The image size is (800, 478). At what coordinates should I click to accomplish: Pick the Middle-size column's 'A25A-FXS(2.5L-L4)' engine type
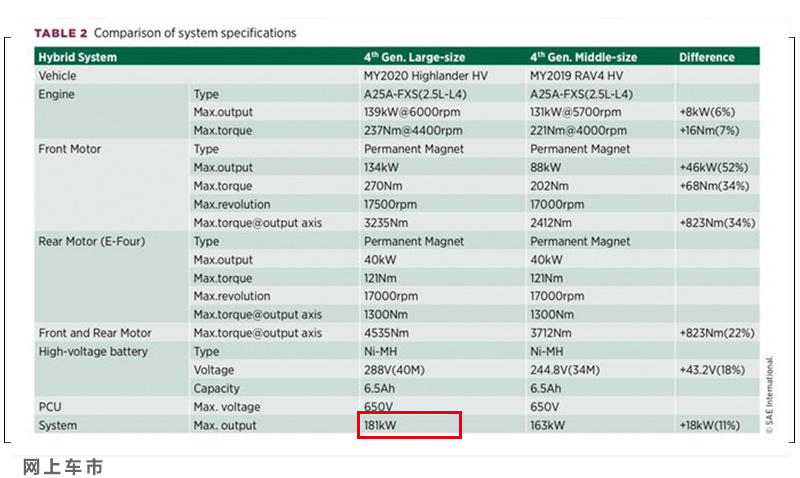coord(581,94)
